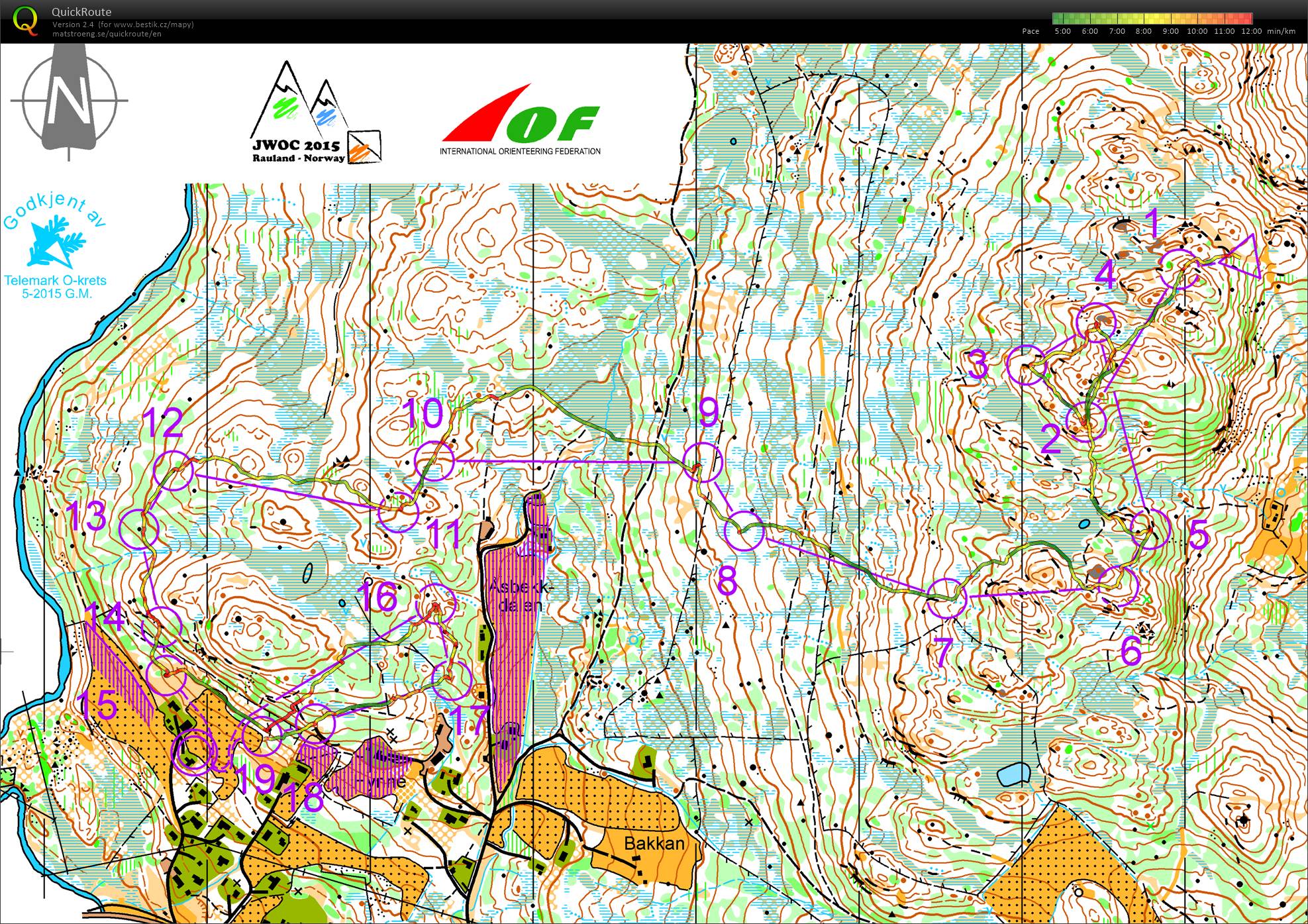Select control circle 11 on the map
Viewport: 1308px width, 924px height.
click(399, 513)
